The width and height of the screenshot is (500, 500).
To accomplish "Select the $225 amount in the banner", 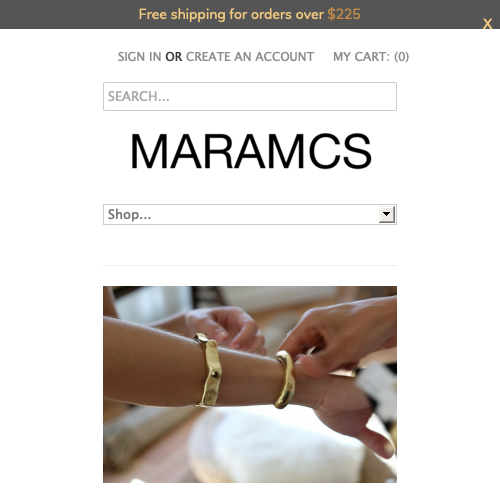I will click(344, 14).
